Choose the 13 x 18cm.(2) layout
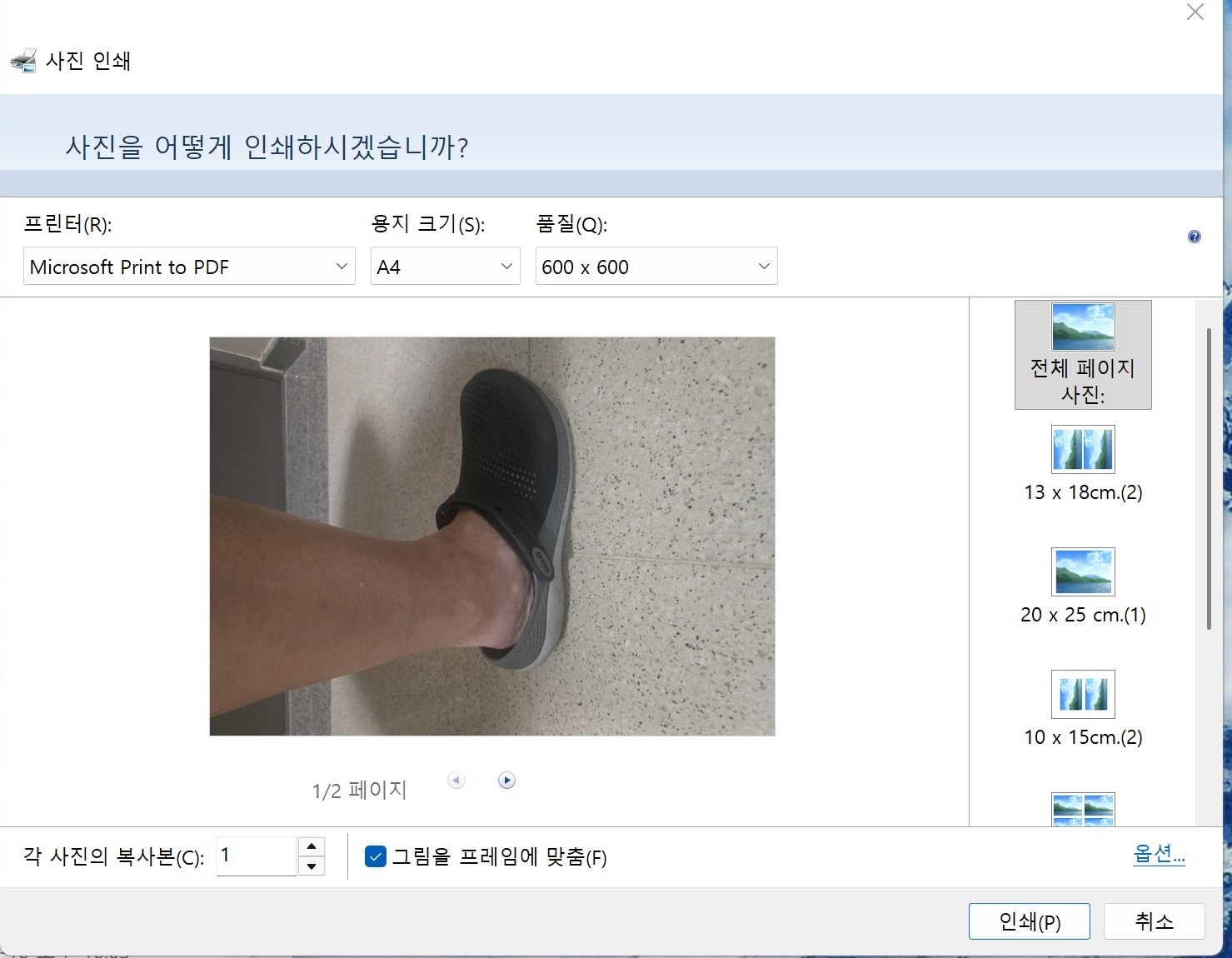Viewport: 1232px width, 958px height. click(1083, 465)
